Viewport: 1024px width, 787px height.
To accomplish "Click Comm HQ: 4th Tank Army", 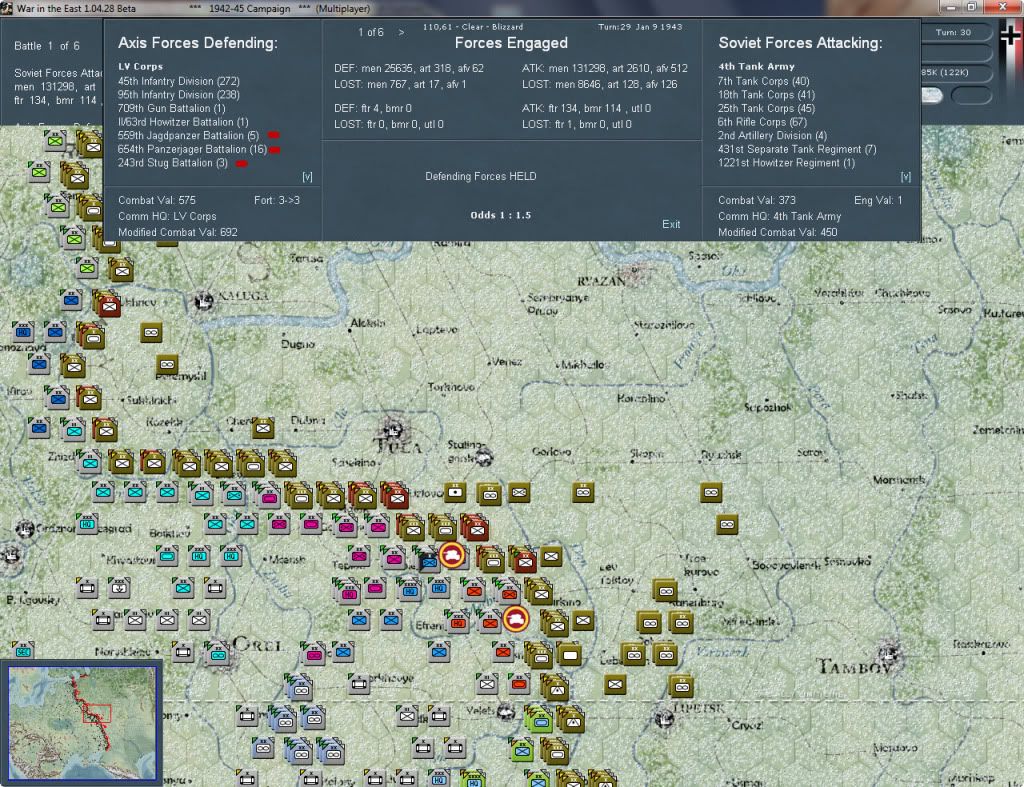I will [x=780, y=216].
